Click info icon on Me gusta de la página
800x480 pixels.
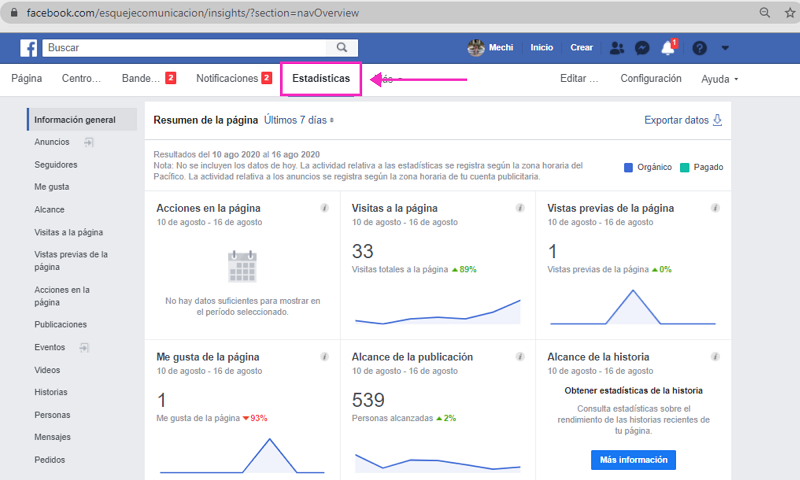(324, 357)
